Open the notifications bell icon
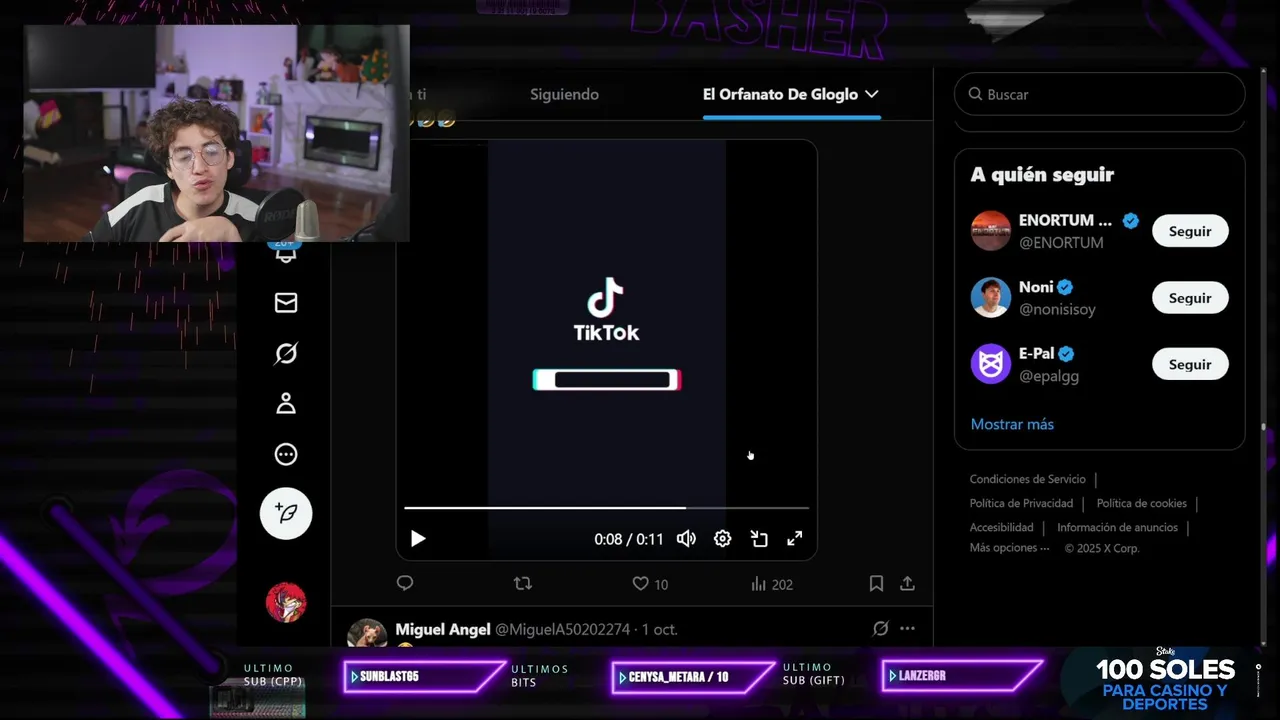The height and width of the screenshot is (720, 1280). click(x=286, y=253)
